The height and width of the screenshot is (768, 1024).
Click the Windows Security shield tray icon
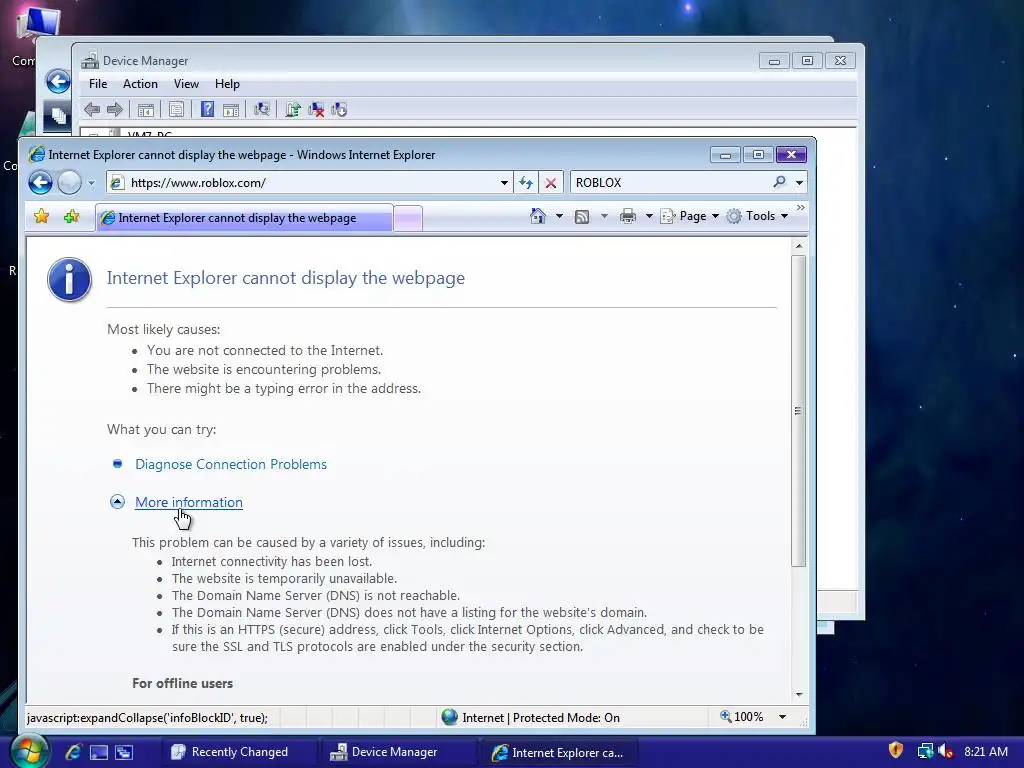[x=896, y=750]
